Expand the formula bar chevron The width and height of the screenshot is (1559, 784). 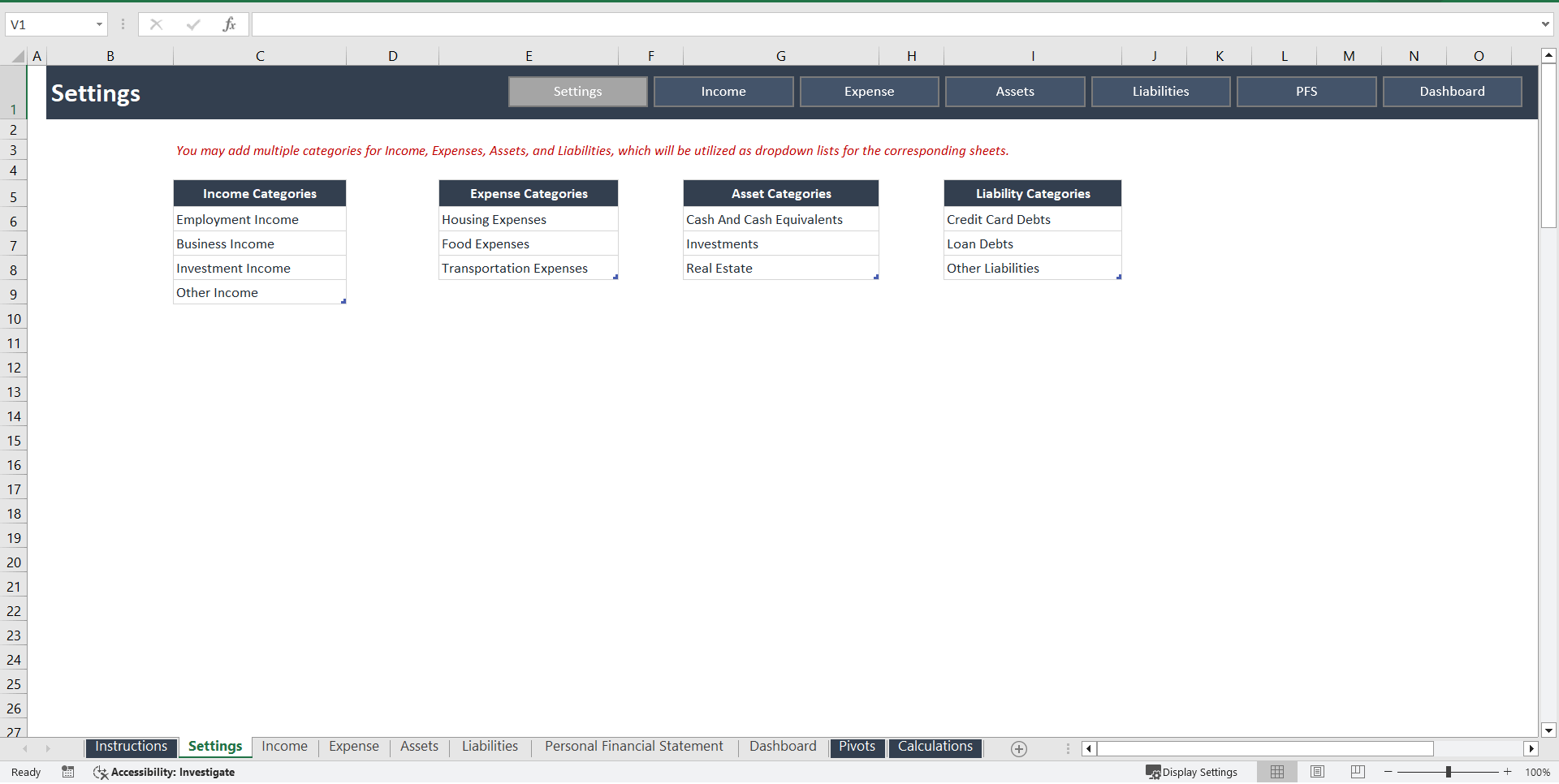click(x=1545, y=24)
